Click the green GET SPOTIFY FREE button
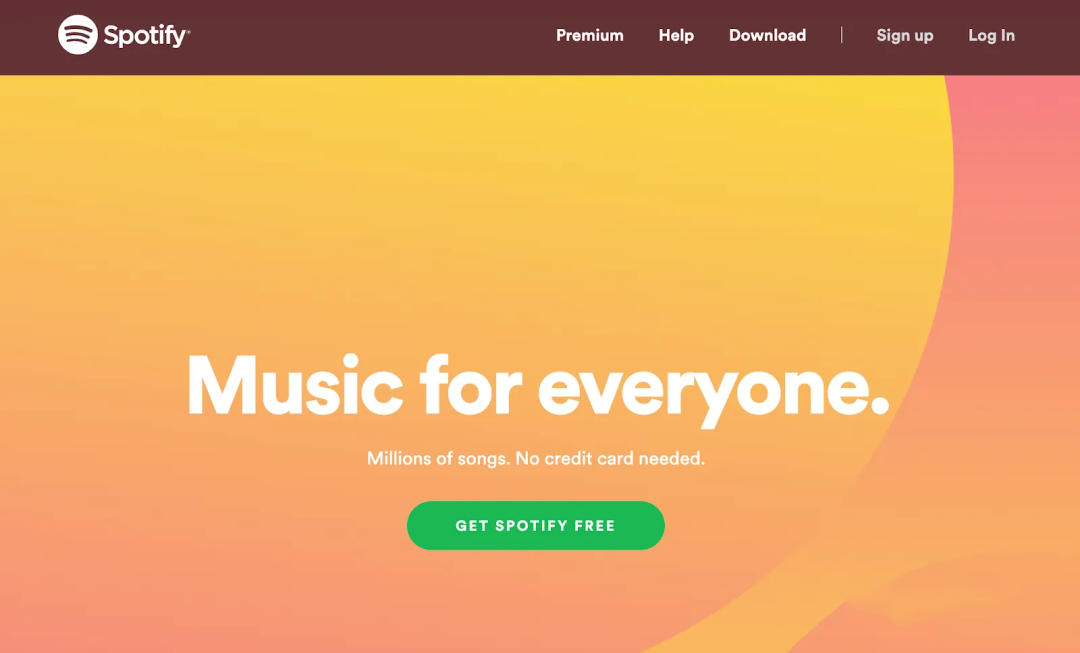The image size is (1080, 653). 536,526
